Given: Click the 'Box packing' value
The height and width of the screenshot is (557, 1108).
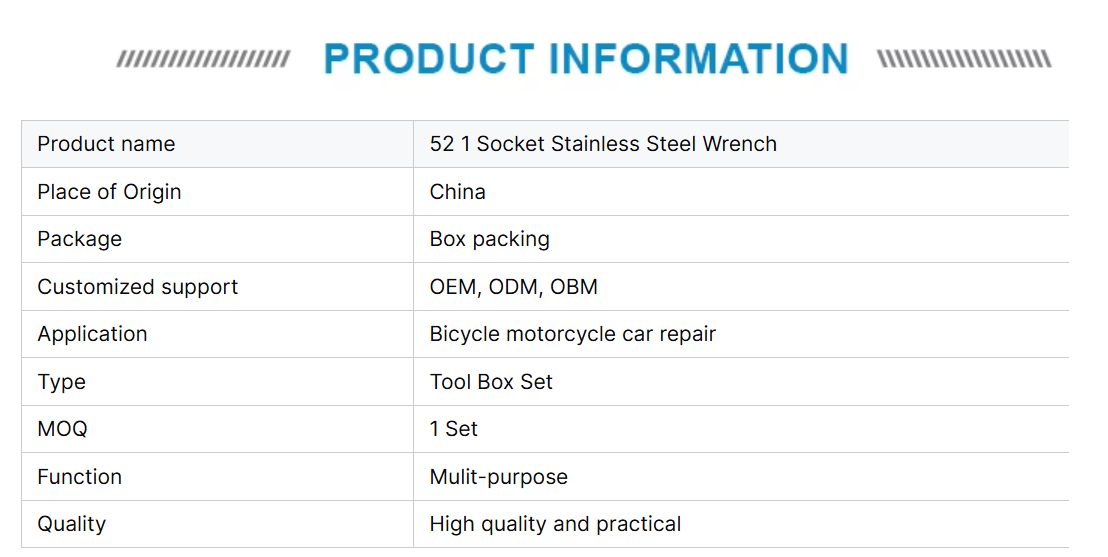Looking at the screenshot, I should coord(490,239).
